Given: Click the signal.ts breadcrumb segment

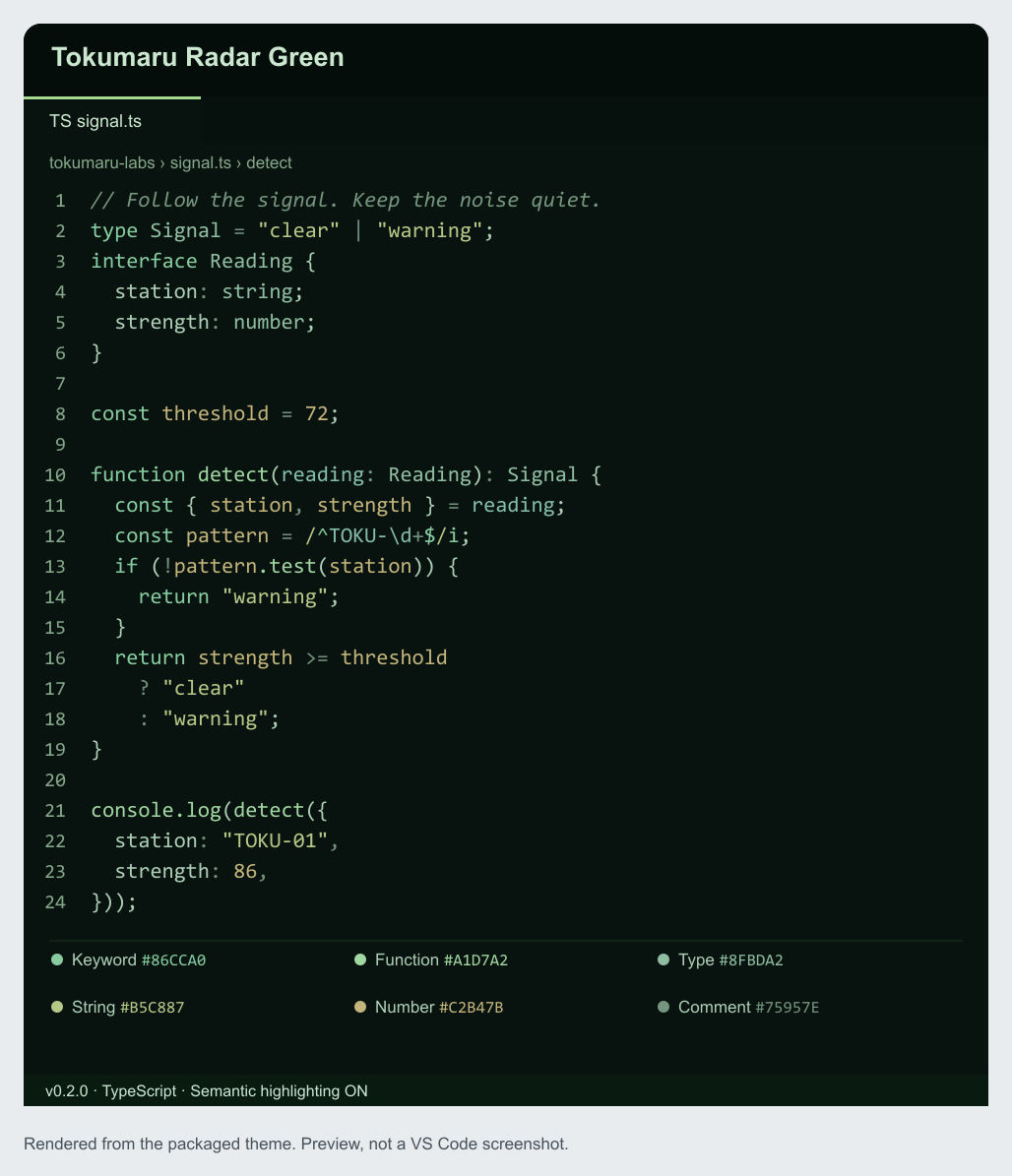Looking at the screenshot, I should 200,162.
